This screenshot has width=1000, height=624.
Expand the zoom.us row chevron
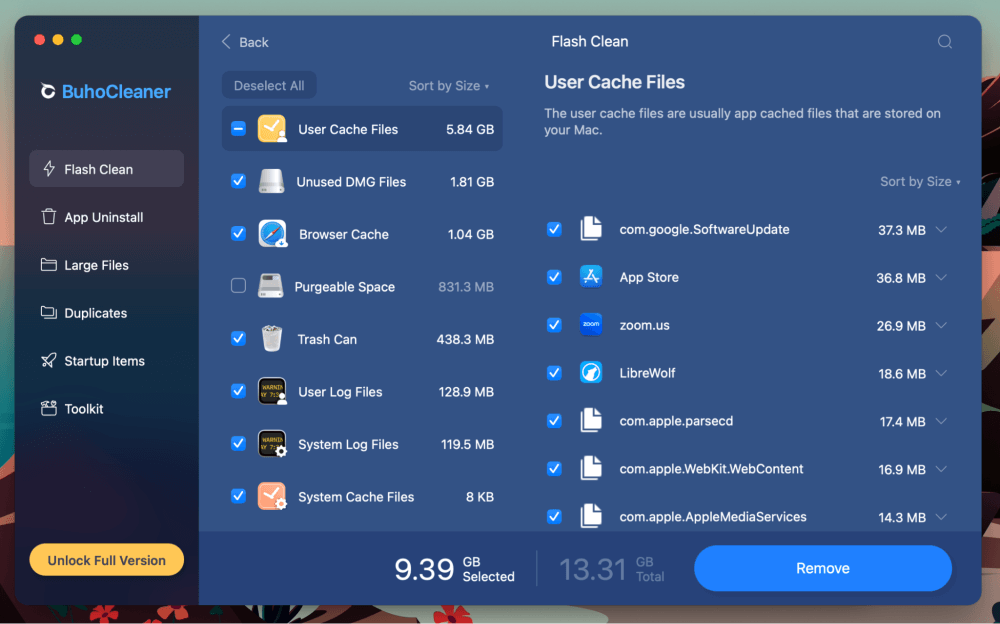[941, 325]
